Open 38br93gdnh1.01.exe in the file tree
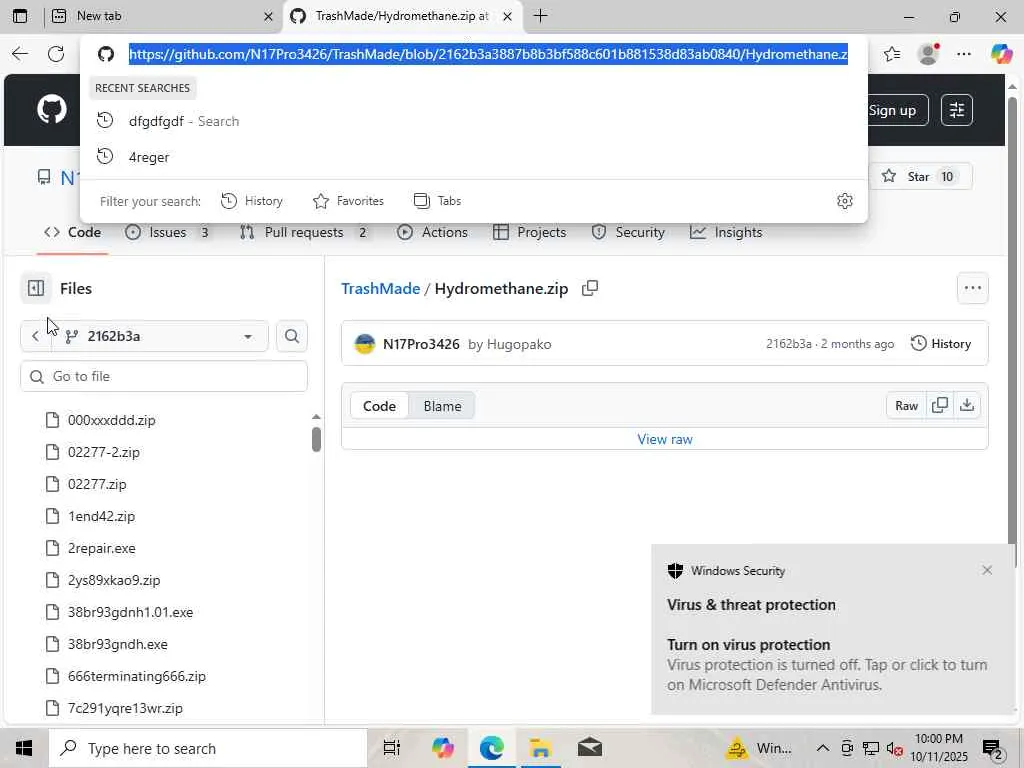1024x768 pixels. (131, 613)
